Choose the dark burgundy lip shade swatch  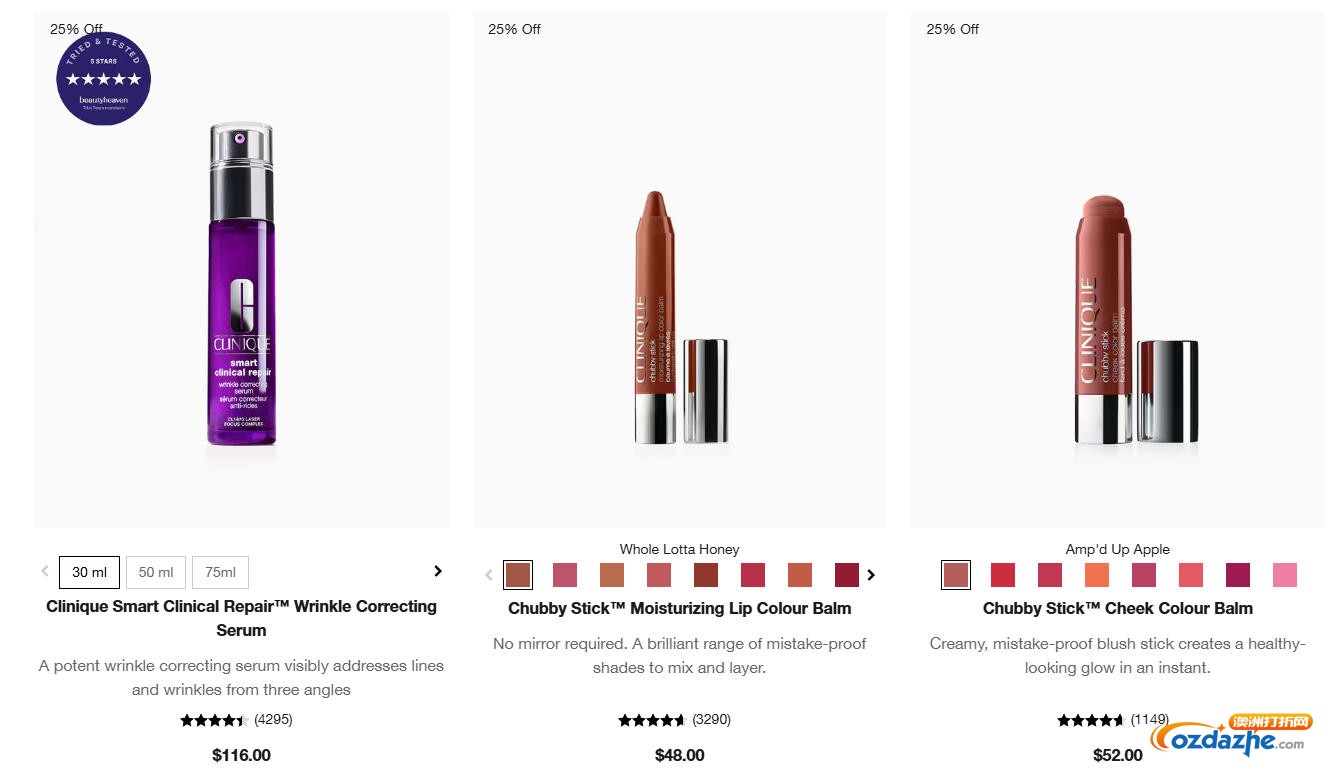click(847, 575)
